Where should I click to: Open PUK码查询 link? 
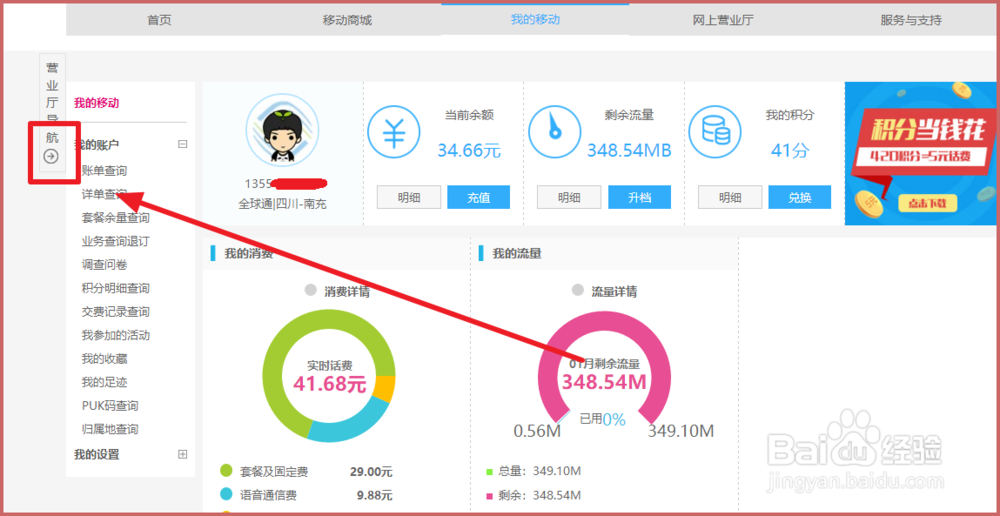[110, 406]
